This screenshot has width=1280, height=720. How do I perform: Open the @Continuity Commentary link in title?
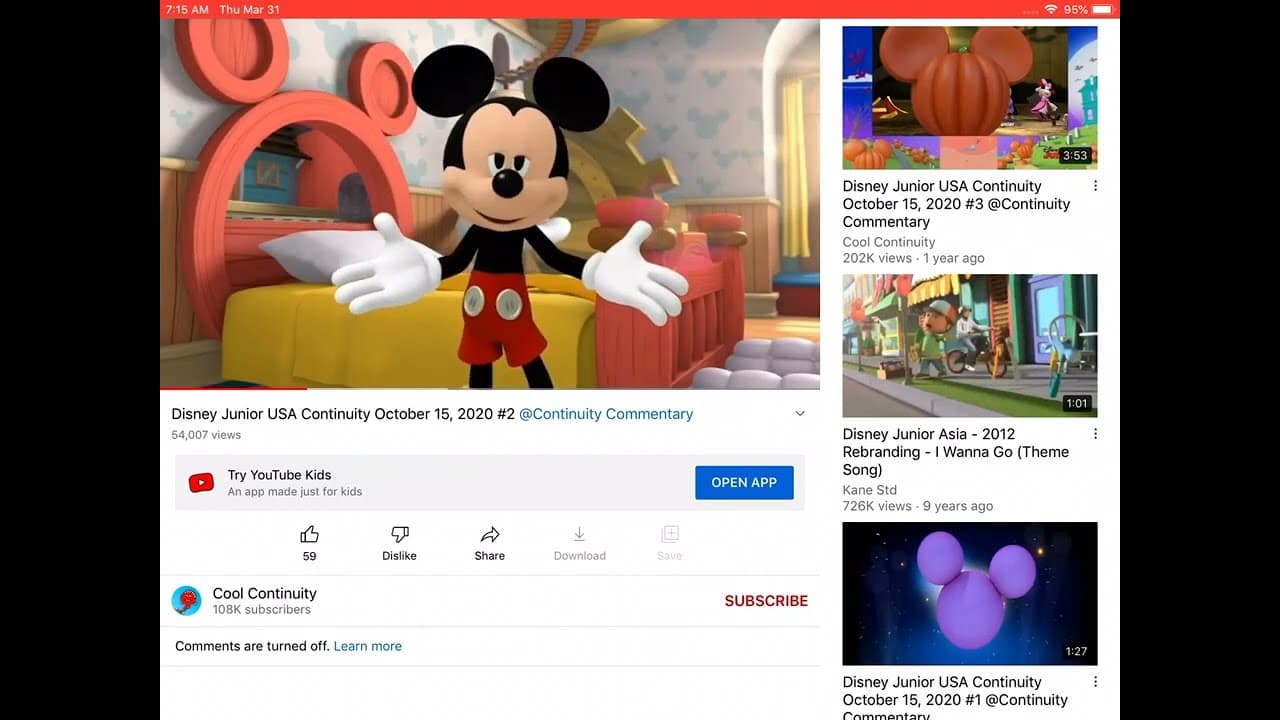(x=606, y=414)
